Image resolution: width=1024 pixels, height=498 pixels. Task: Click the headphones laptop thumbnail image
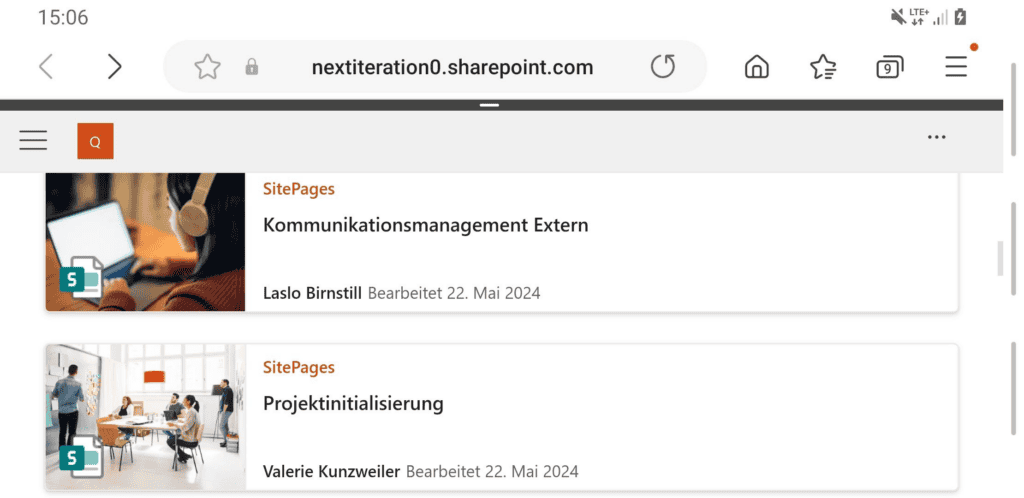[x=145, y=241]
